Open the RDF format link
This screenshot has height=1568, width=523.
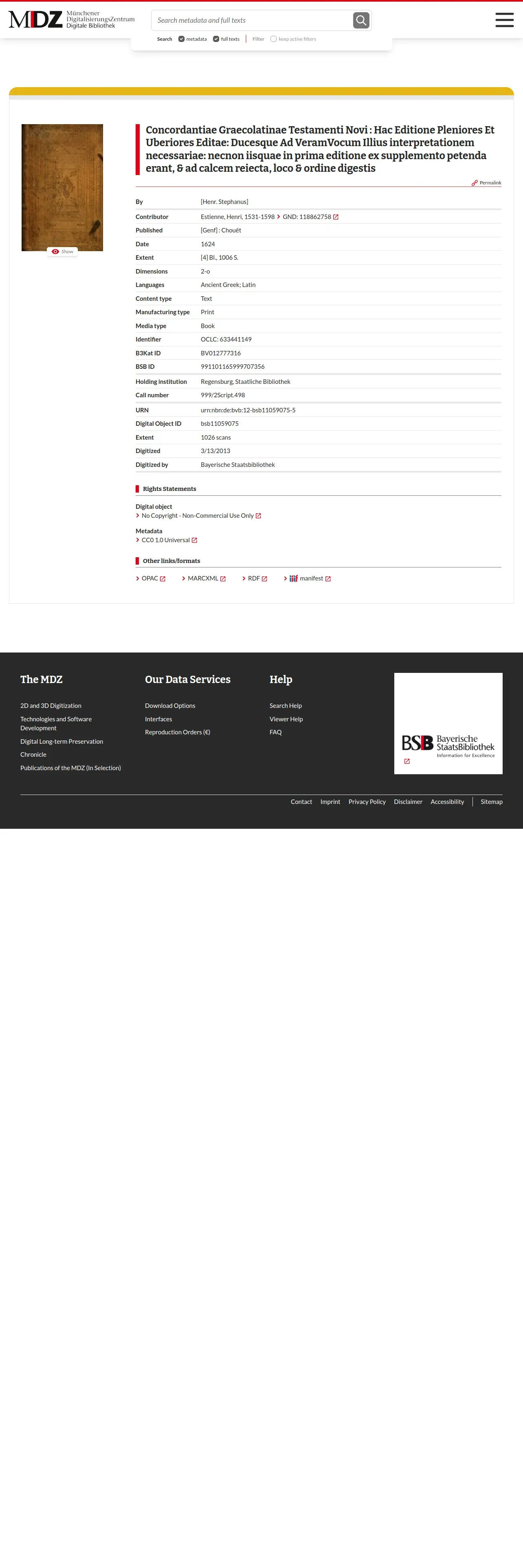pos(254,578)
